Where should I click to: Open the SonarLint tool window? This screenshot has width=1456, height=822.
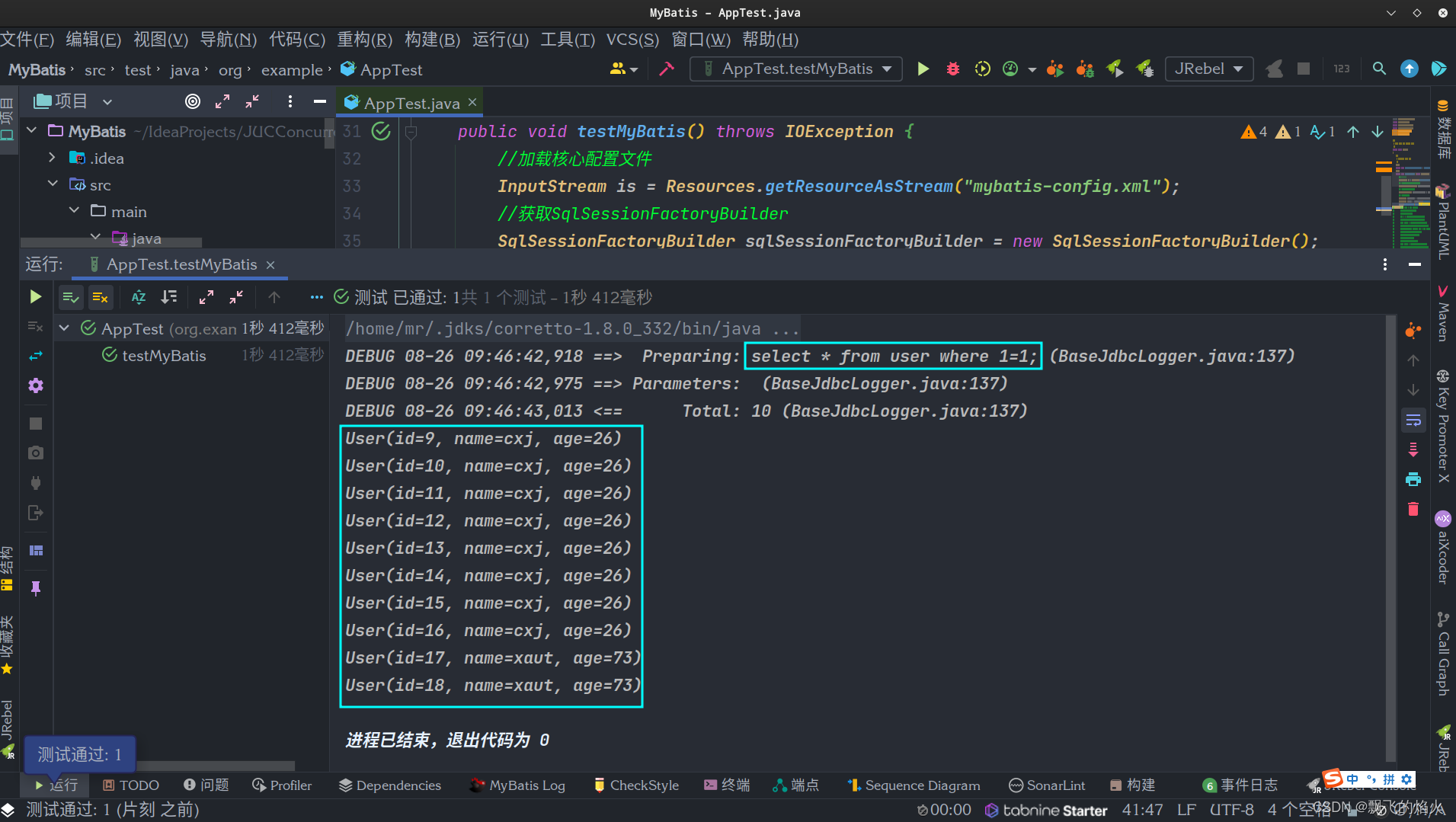(x=1047, y=785)
